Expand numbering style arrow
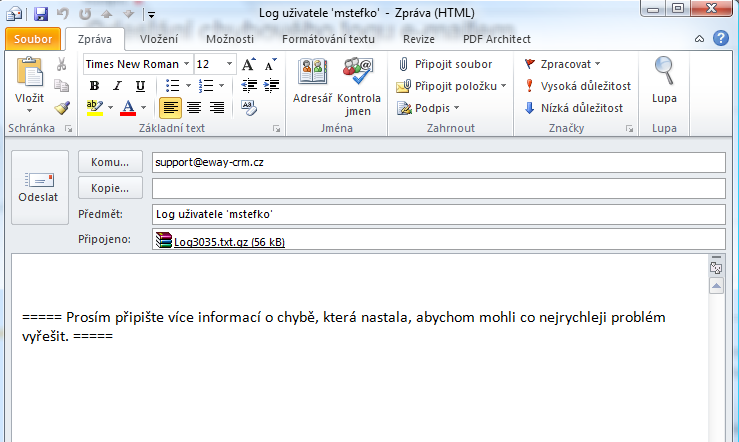Screen dimensions: 739x442 pyautogui.click(x=222, y=86)
